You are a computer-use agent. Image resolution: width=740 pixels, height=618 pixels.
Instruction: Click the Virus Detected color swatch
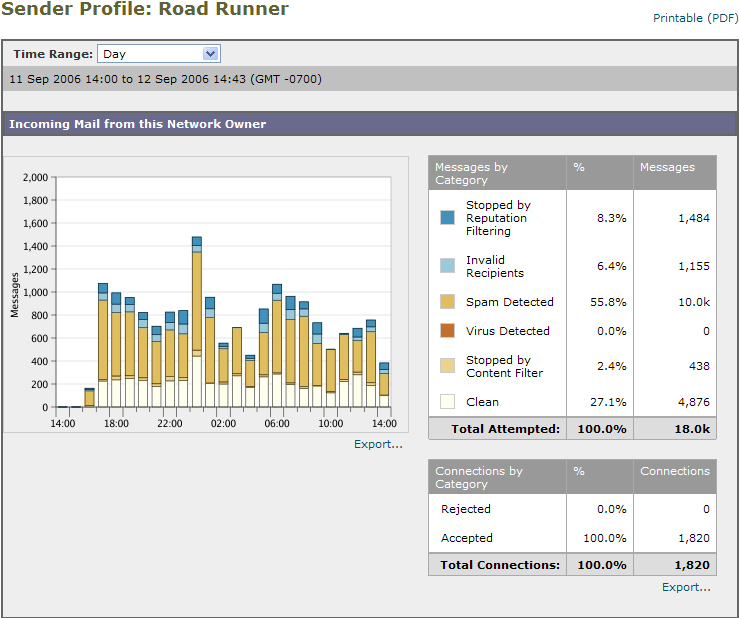click(x=447, y=330)
